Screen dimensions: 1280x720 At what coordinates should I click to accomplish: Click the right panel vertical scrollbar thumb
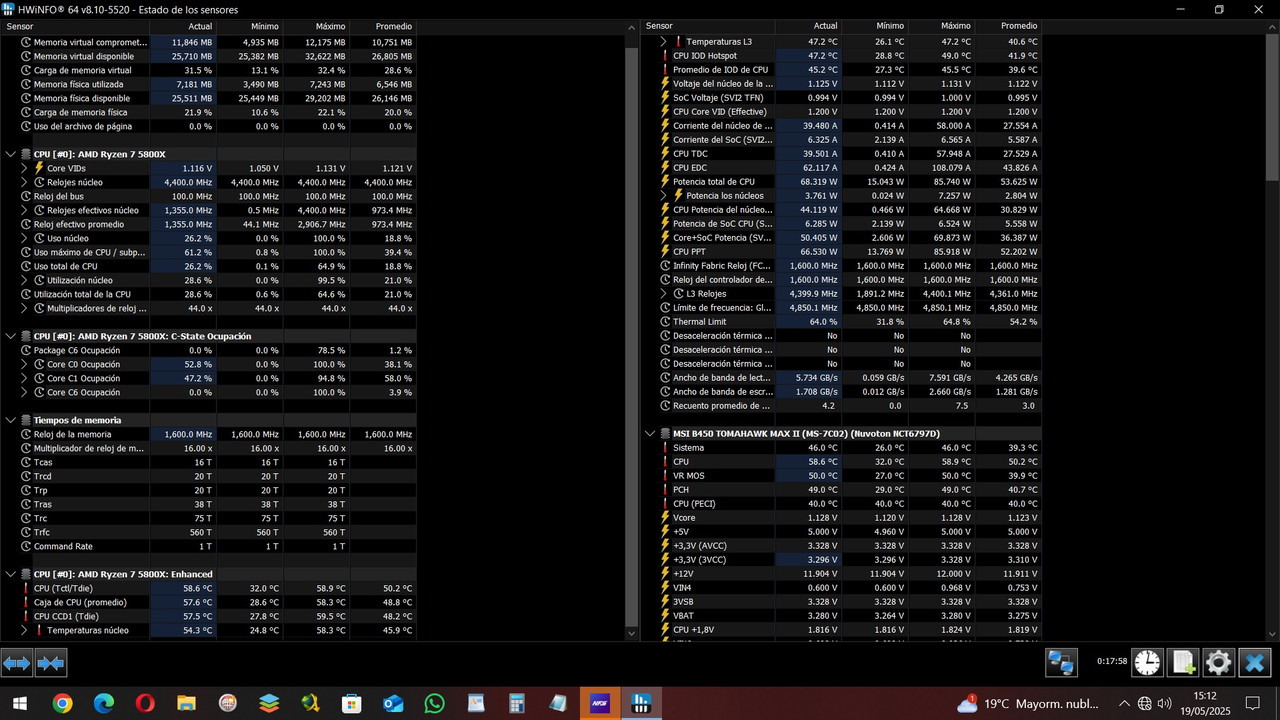(1271, 109)
